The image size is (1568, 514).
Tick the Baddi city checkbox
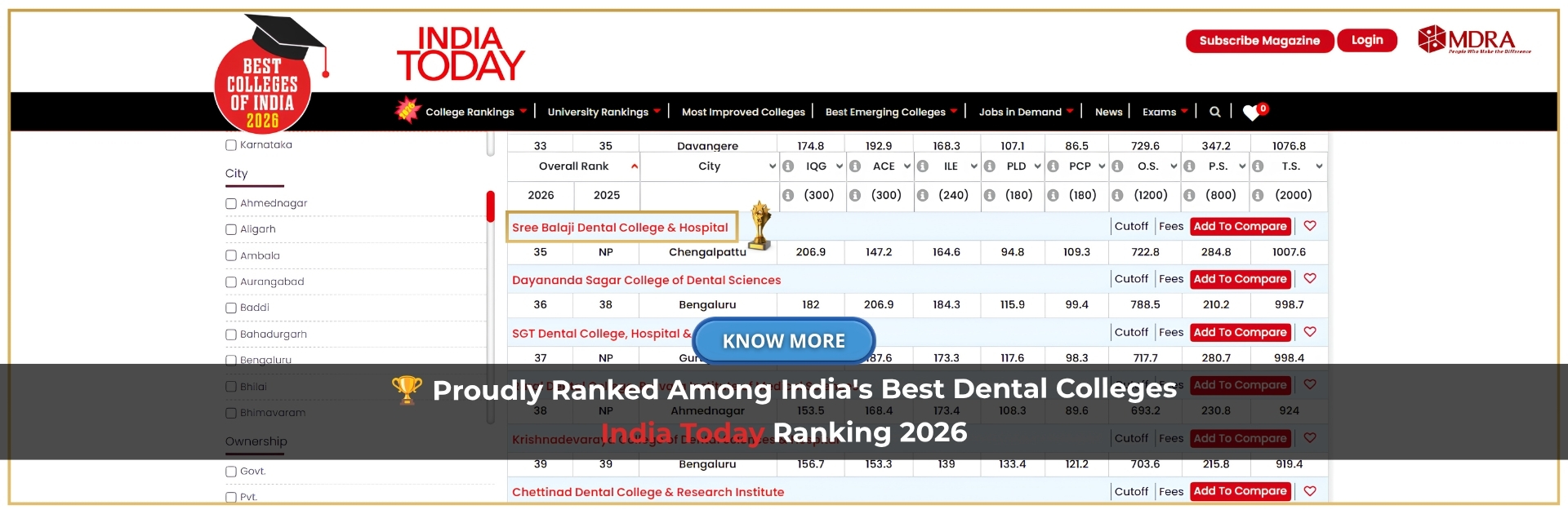pyautogui.click(x=231, y=308)
